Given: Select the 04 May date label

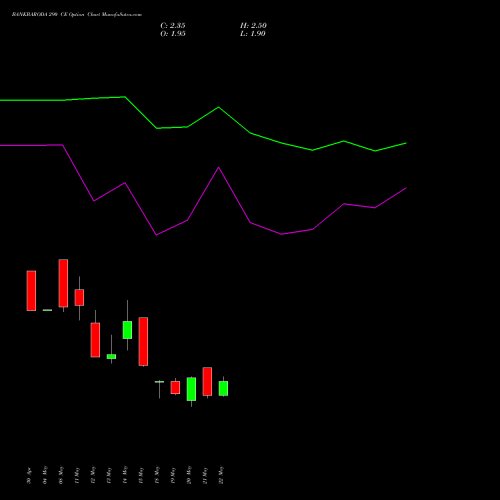Looking at the screenshot, I should point(45,475).
